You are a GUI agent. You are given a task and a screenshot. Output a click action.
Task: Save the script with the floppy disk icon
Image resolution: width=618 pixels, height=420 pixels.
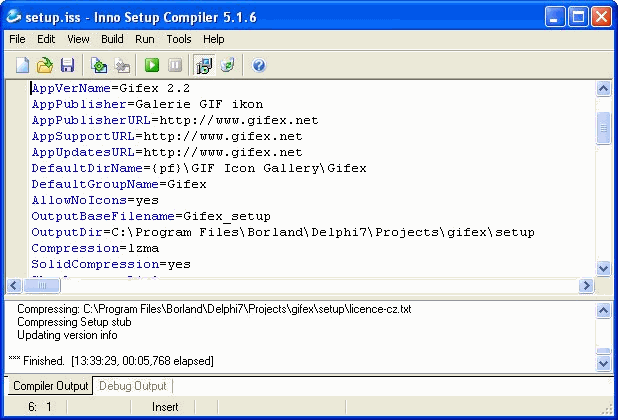coord(67,65)
